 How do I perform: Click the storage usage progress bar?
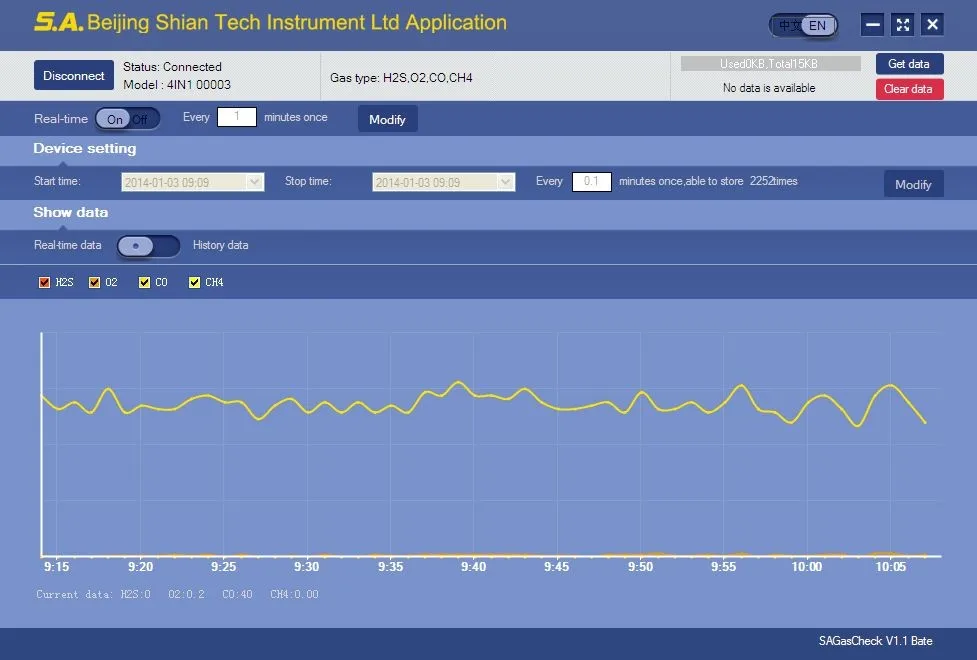click(x=770, y=64)
